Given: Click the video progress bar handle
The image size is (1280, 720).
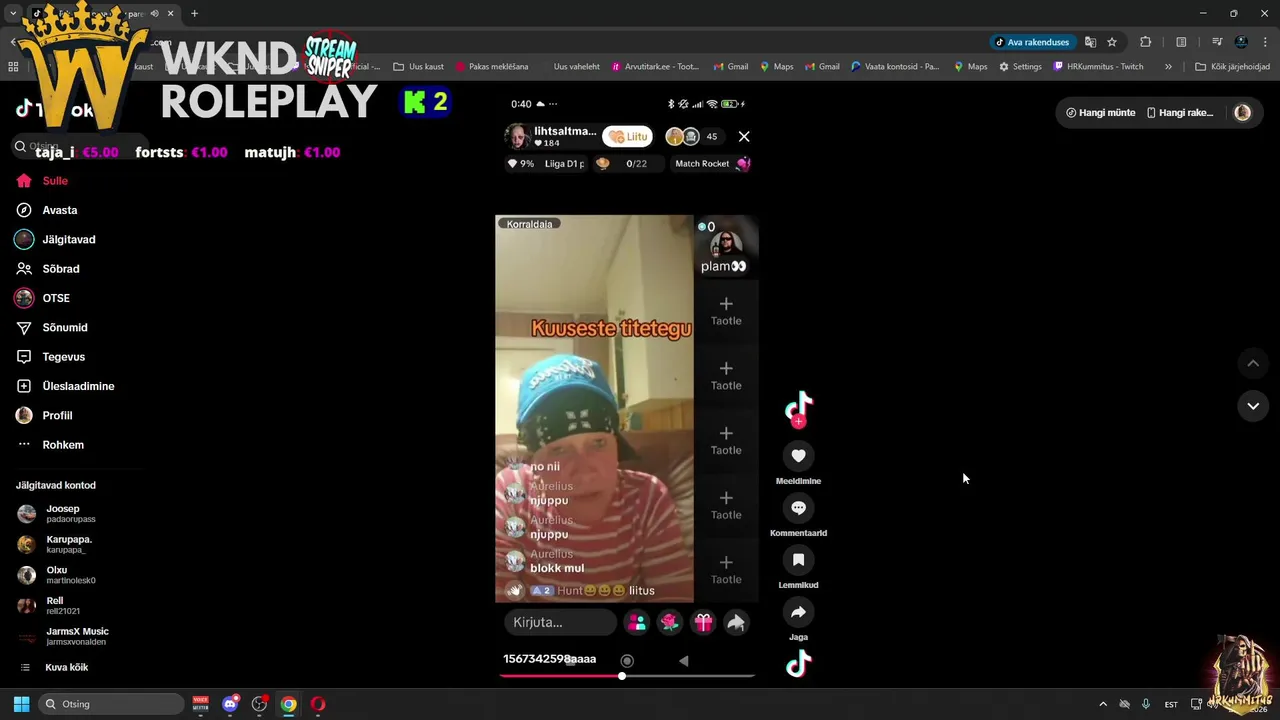Looking at the screenshot, I should tap(622, 676).
